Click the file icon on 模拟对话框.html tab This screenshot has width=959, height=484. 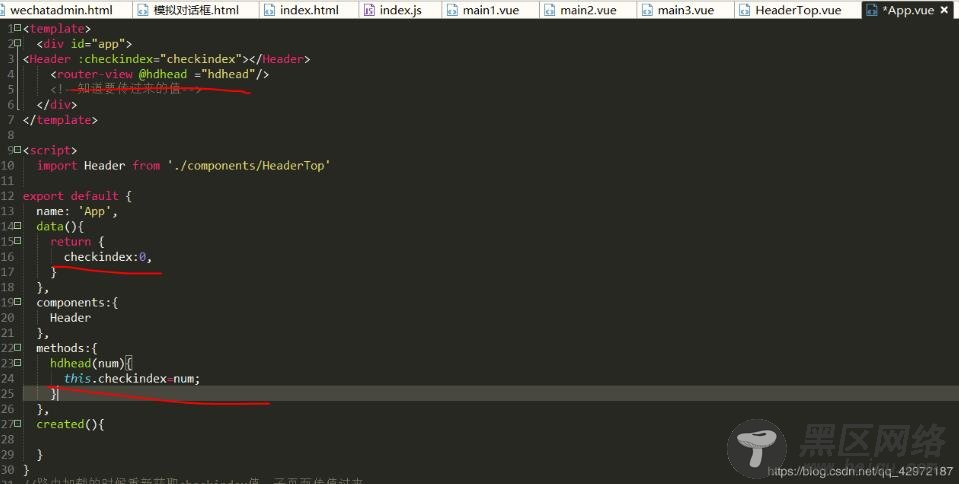click(x=143, y=10)
